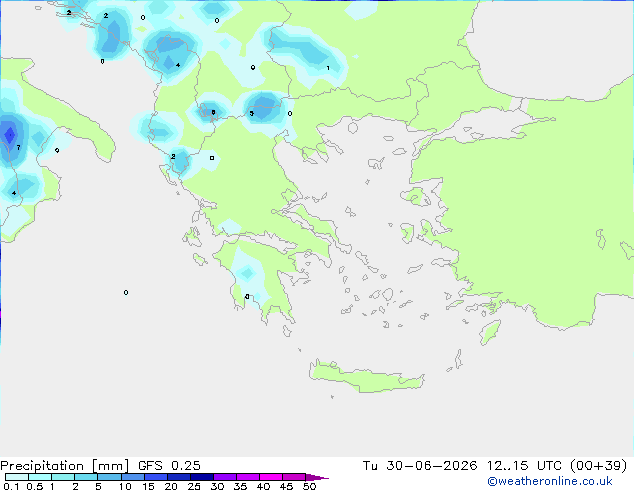This screenshot has width=634, height=490.
Task: Pick the 10–15 mm blue legend swatch
Action: point(133,477)
